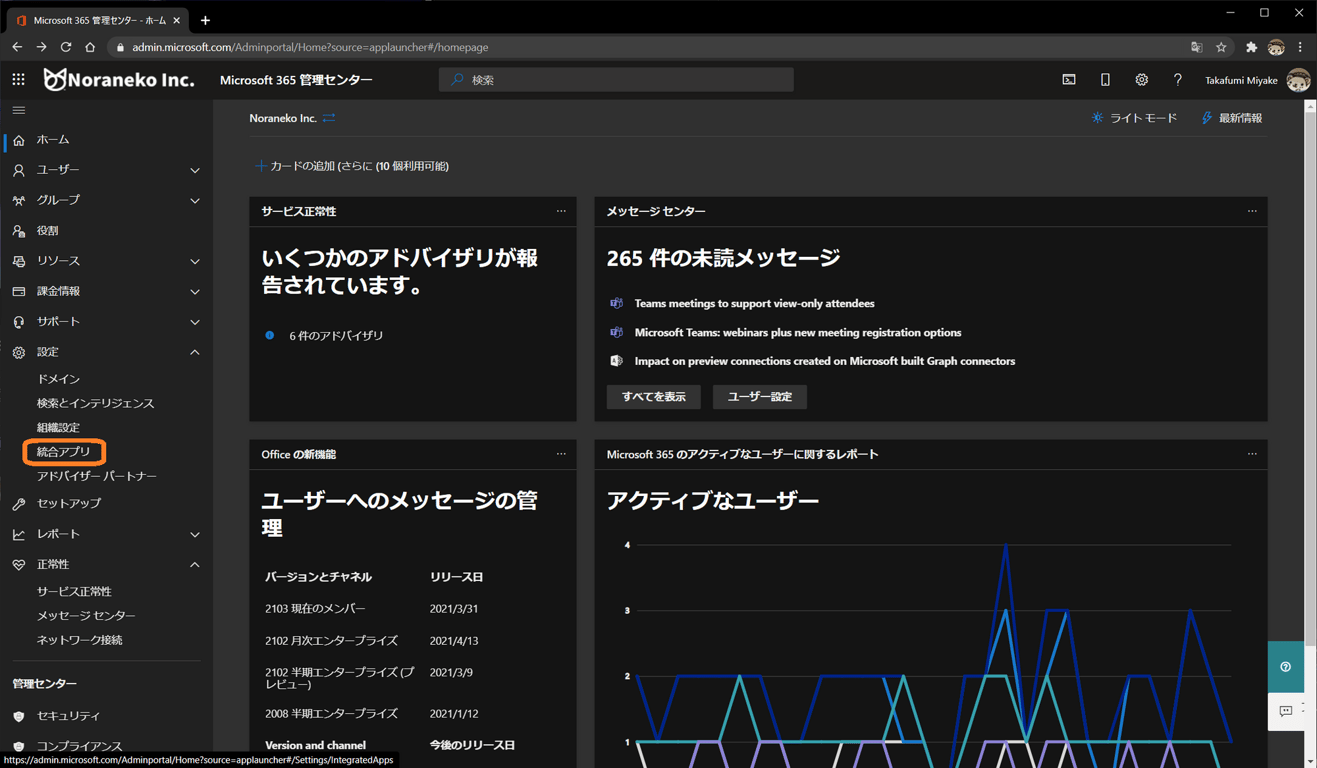Open the settings gear in header
The height and width of the screenshot is (768, 1317).
[1141, 80]
